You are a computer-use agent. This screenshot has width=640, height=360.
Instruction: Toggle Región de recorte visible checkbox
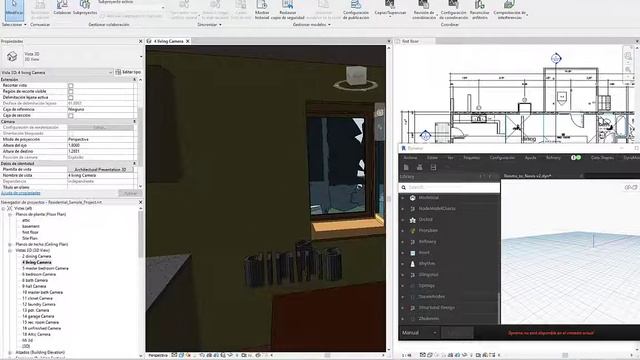(71, 91)
